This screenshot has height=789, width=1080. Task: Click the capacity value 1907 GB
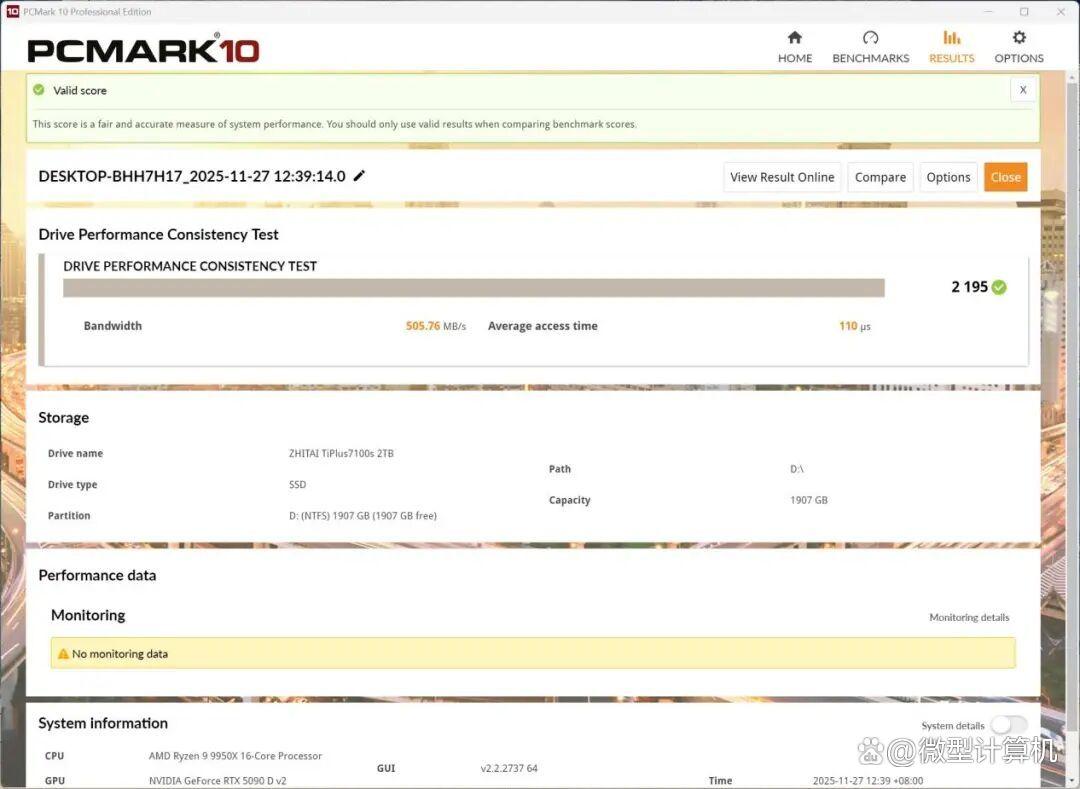pos(809,500)
